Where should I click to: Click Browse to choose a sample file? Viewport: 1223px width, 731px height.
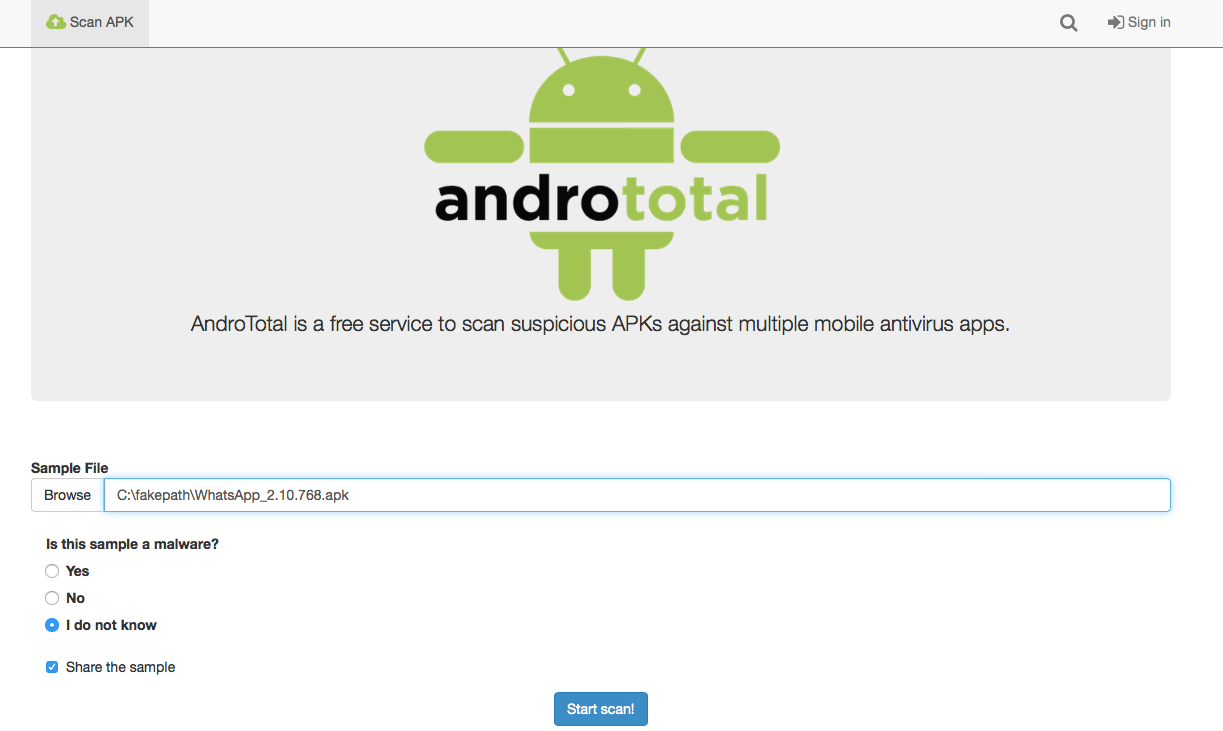coord(67,495)
